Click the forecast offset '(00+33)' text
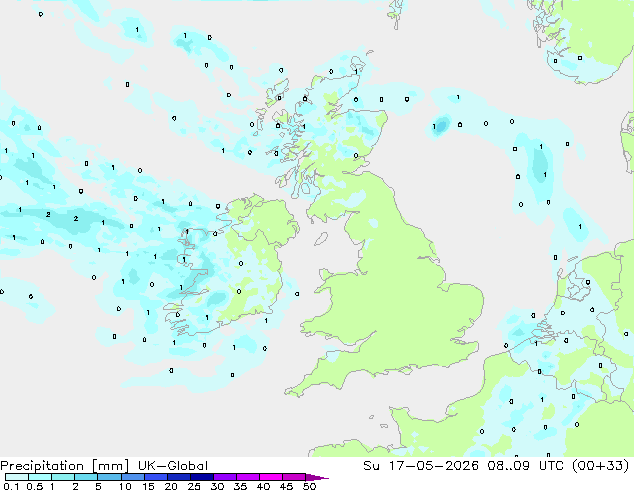The image size is (634, 490). coord(600,465)
